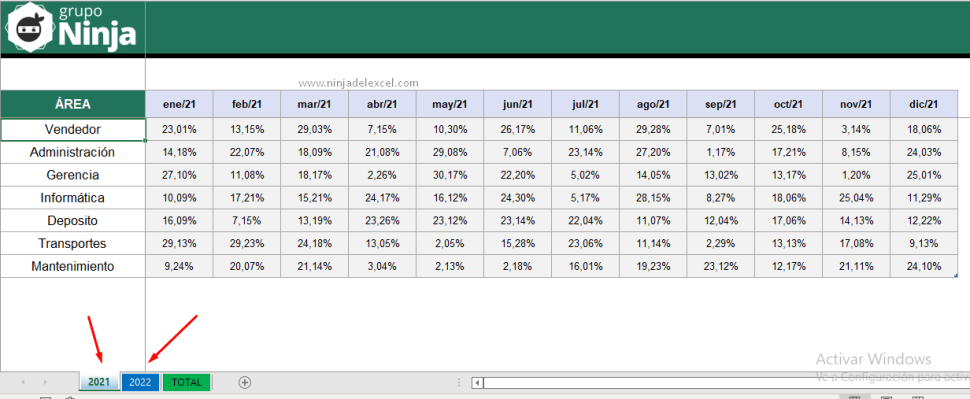The width and height of the screenshot is (970, 399).
Task: Select Informática nov/21 value 25,04%
Action: pos(856,198)
